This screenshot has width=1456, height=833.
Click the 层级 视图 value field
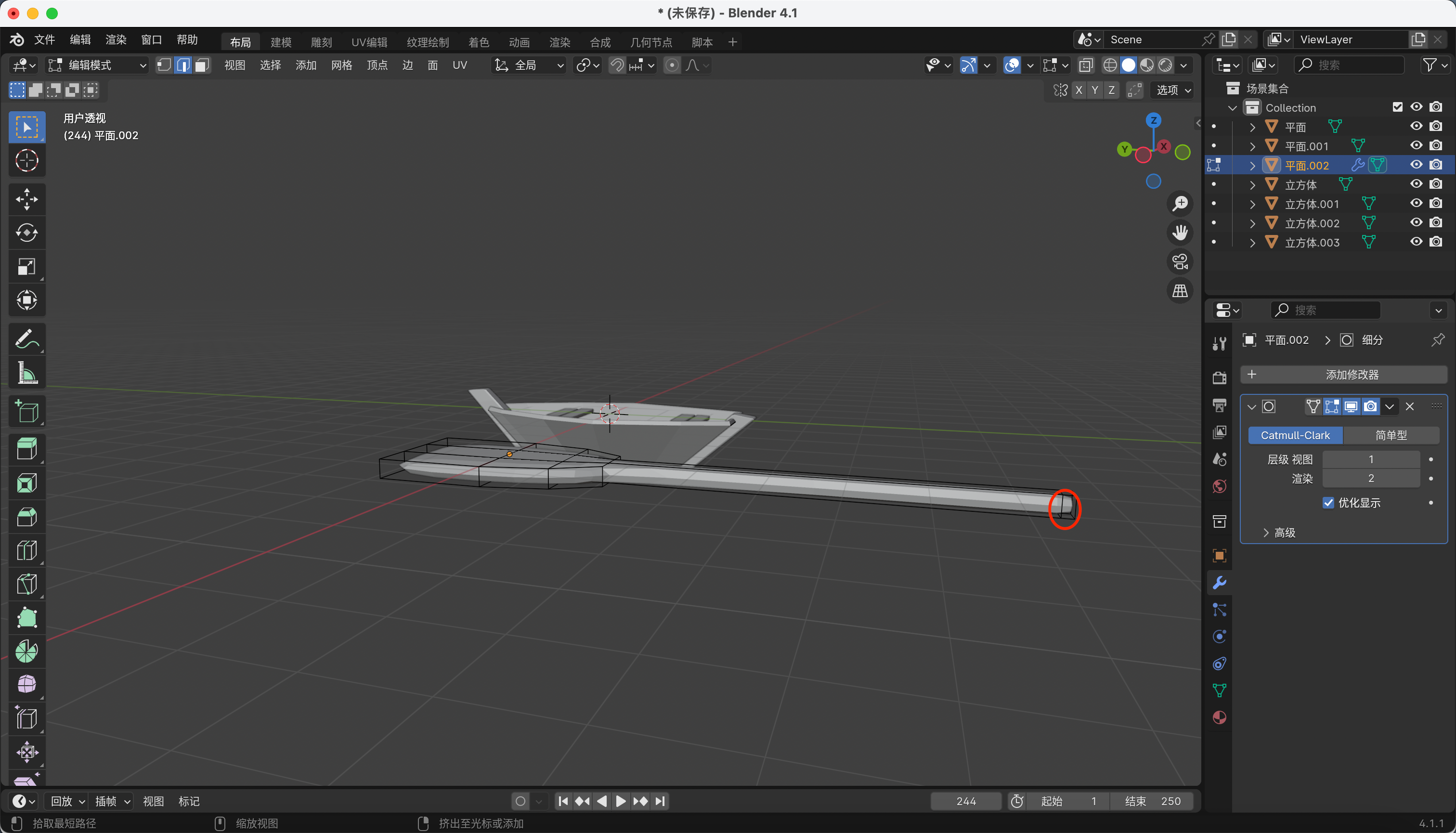(x=1371, y=459)
